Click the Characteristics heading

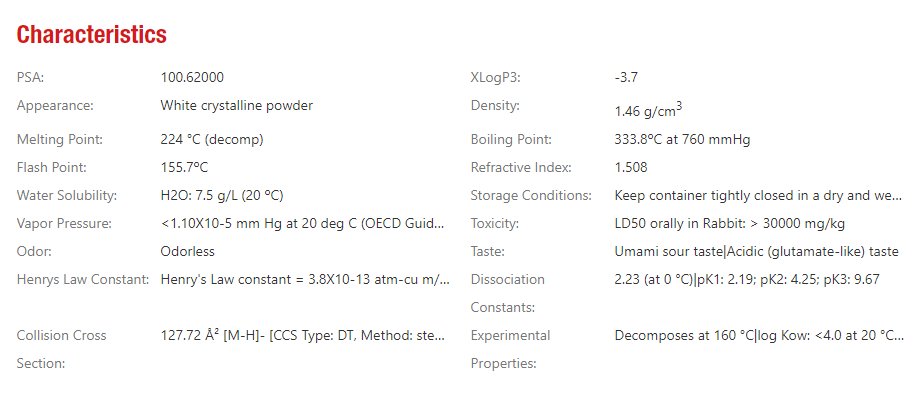91,35
